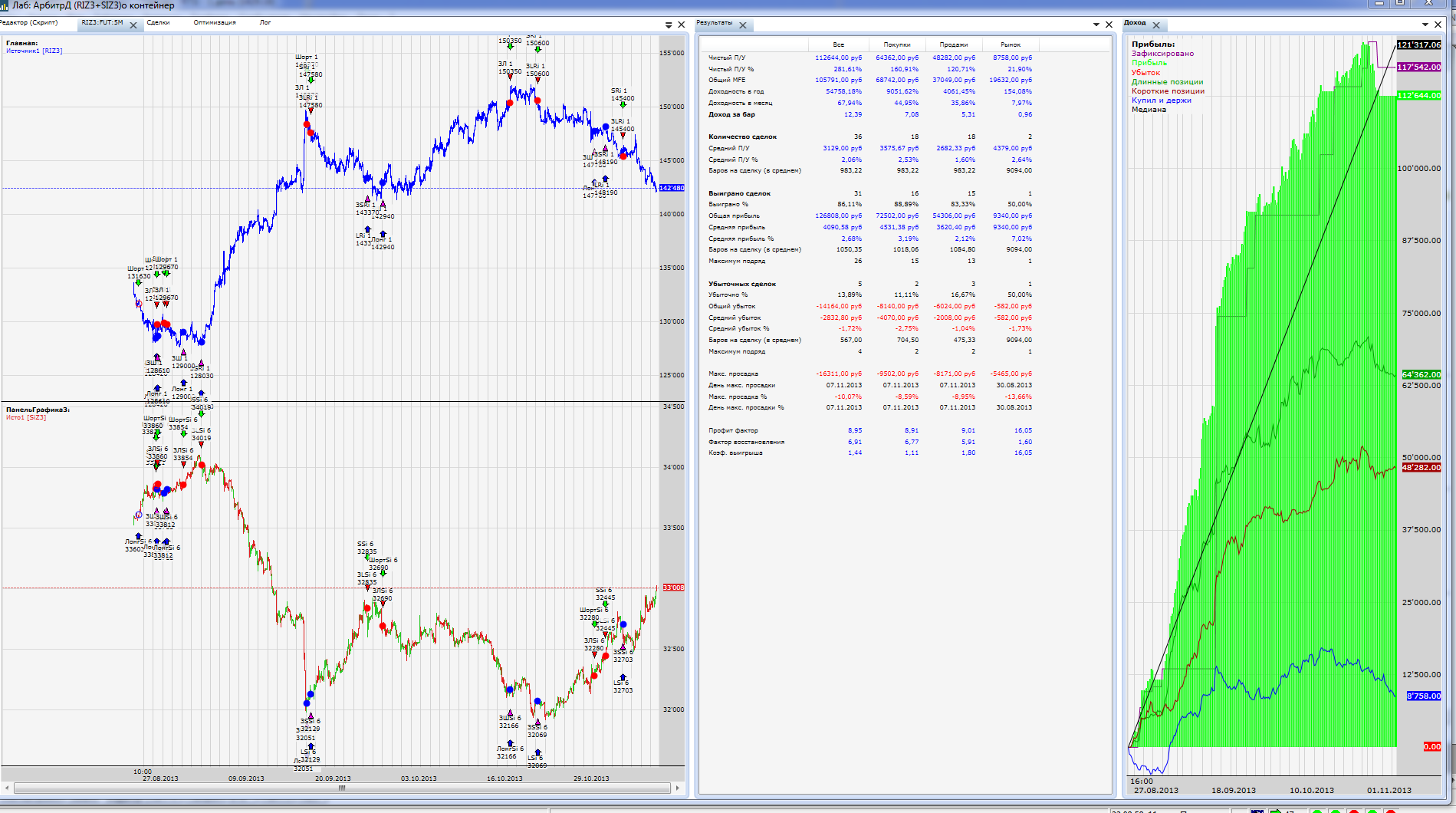The width and height of the screenshot is (1456, 813).
Task: Close the Доход tab with its X
Action: pyautogui.click(x=1156, y=25)
